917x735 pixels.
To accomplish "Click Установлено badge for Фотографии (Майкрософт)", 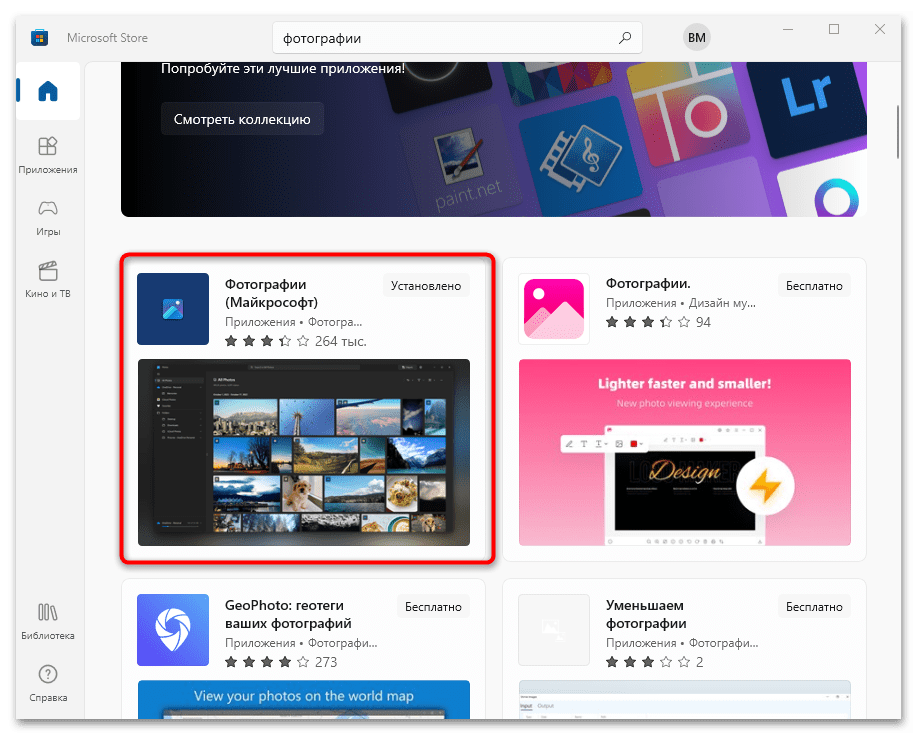I will tap(426, 286).
